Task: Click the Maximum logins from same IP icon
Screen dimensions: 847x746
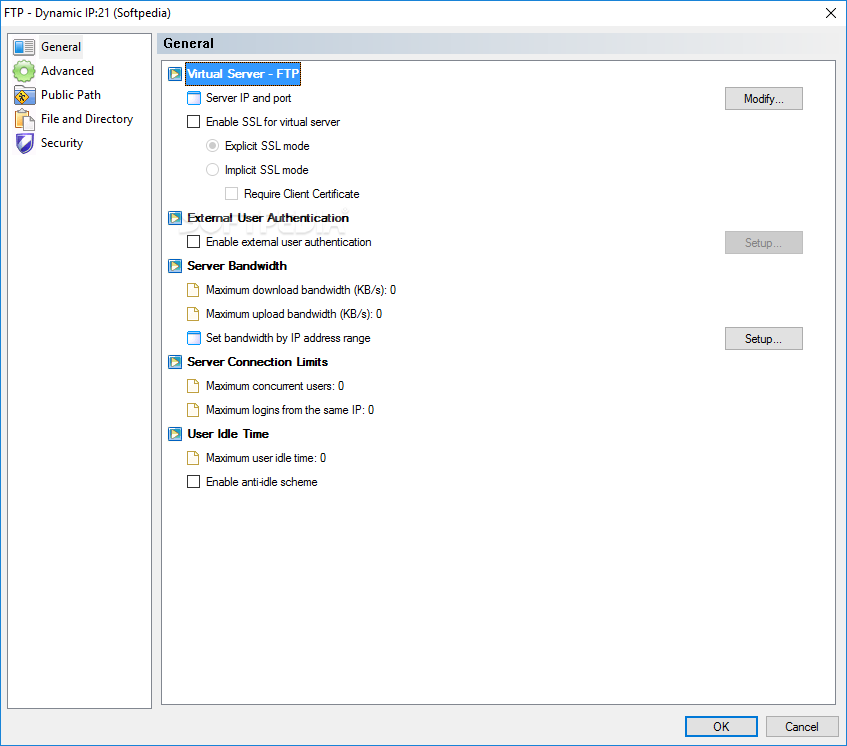Action: (193, 410)
